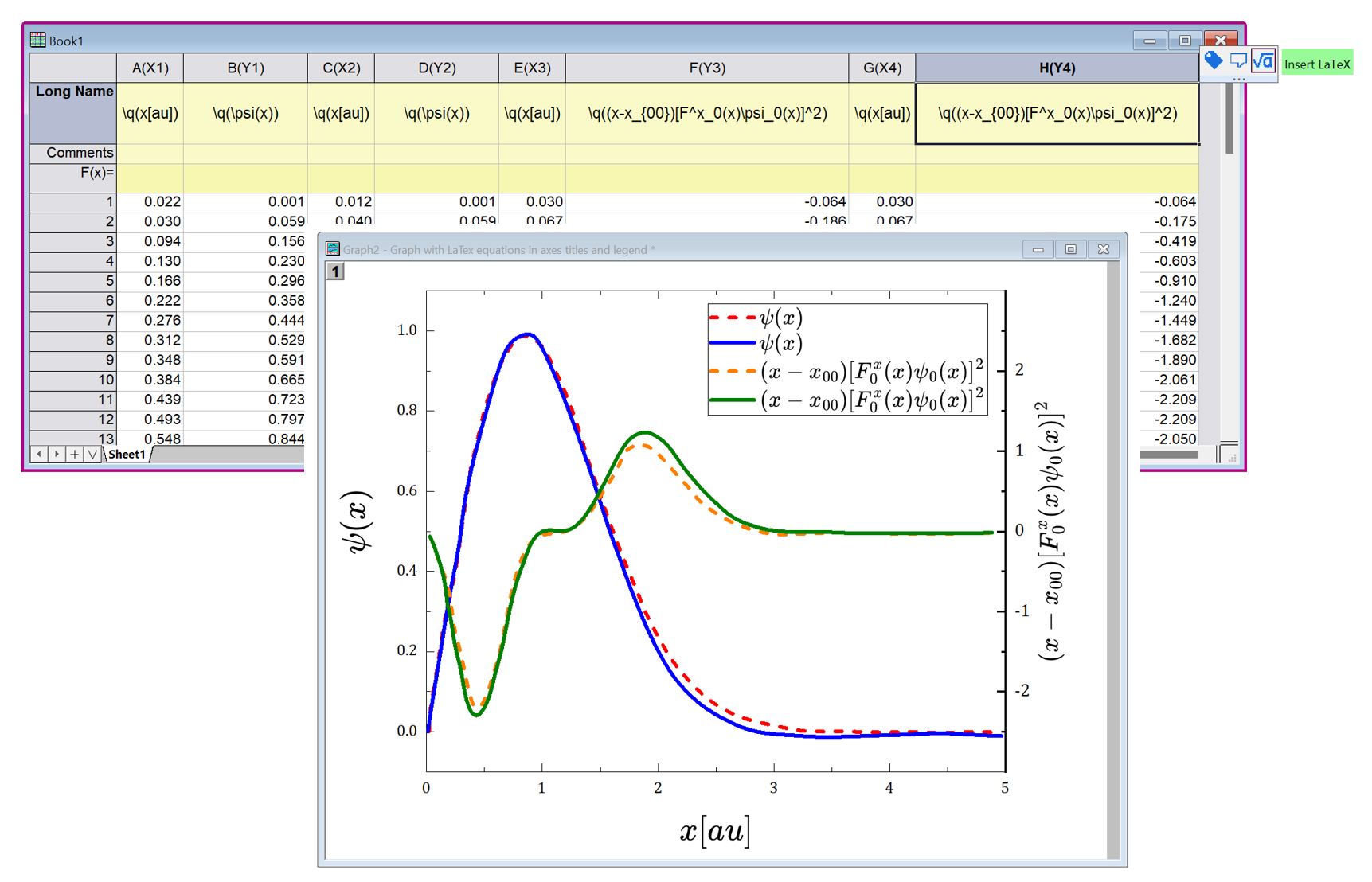Click the F(x)= row label
The height and width of the screenshot is (882, 1372).
73,174
